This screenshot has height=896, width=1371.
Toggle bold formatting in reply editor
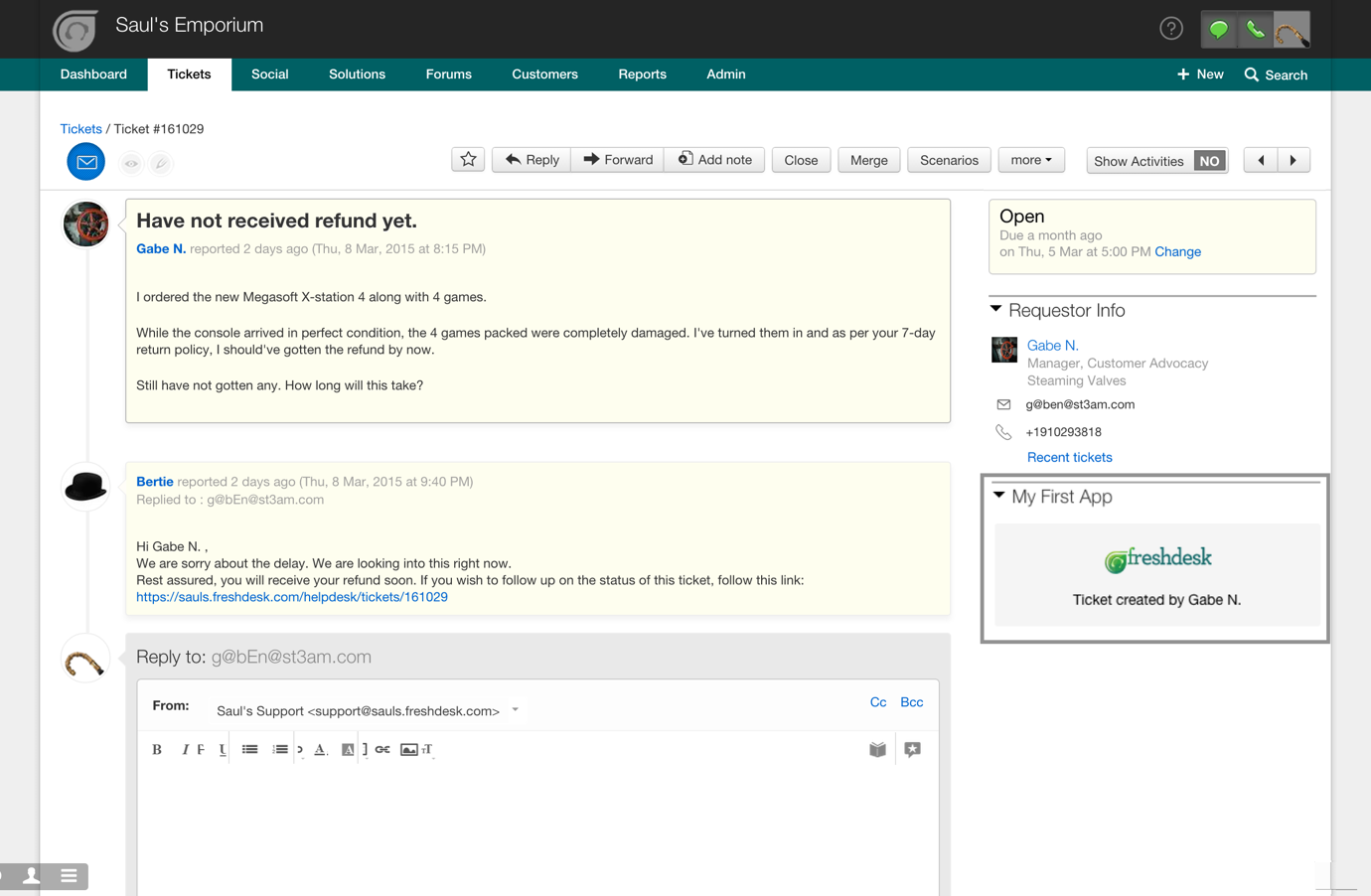(157, 750)
